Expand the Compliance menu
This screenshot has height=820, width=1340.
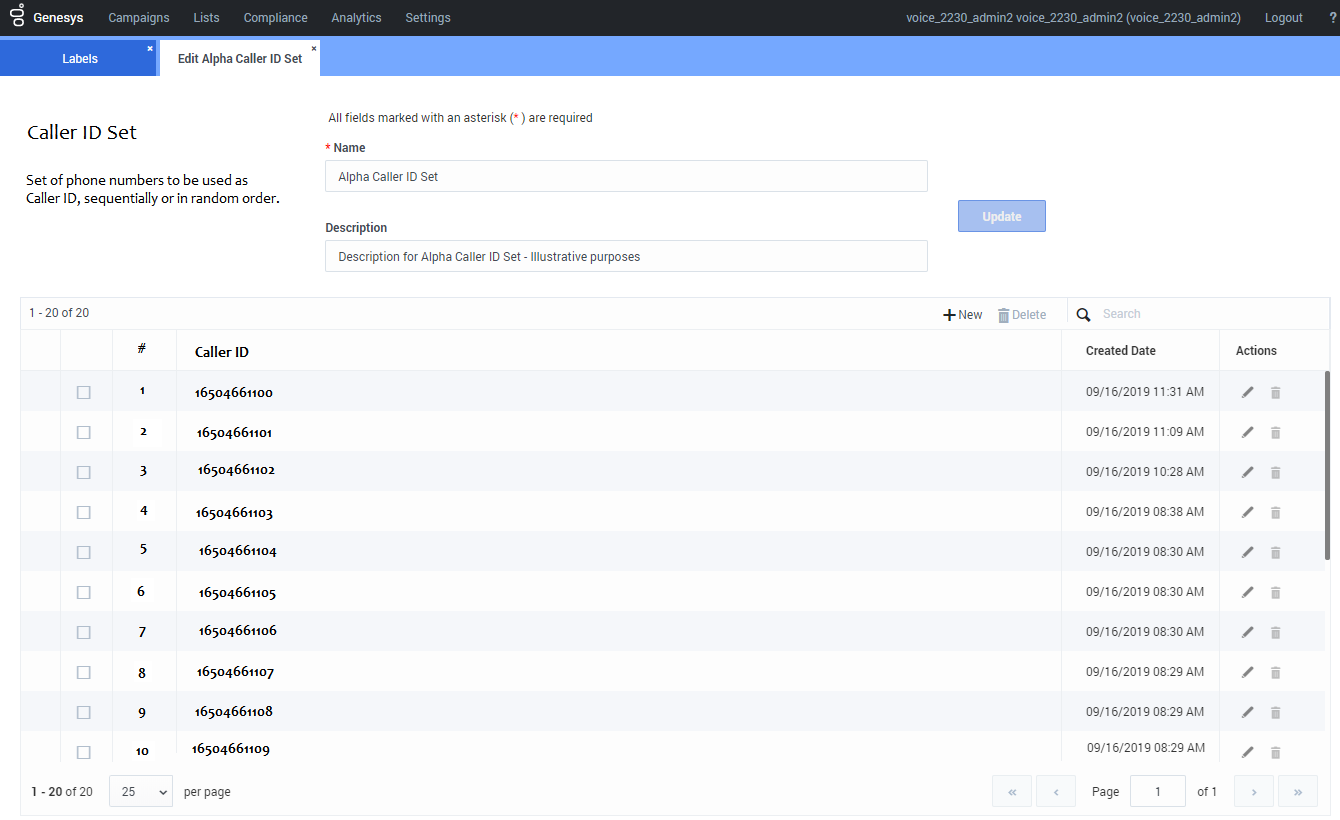[x=275, y=18]
